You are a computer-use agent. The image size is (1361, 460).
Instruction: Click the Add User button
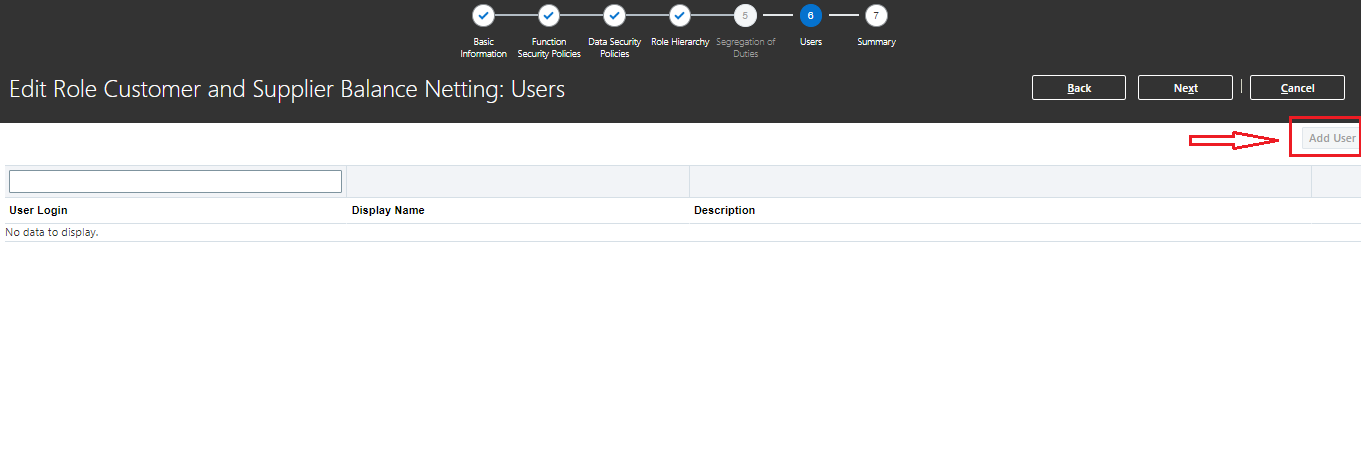coord(1332,138)
